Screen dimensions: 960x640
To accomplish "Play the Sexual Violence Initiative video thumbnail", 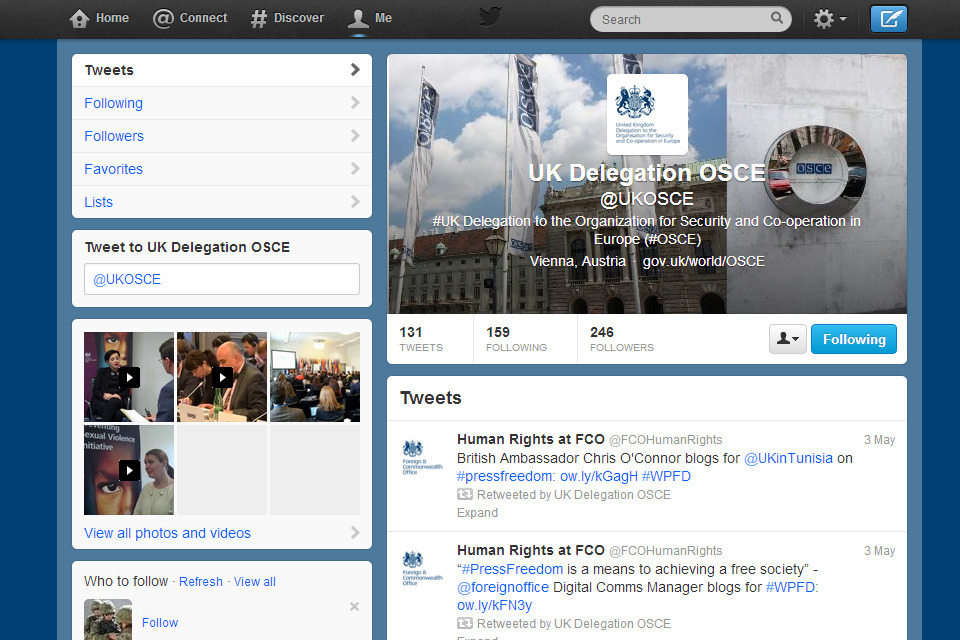I will [x=129, y=470].
